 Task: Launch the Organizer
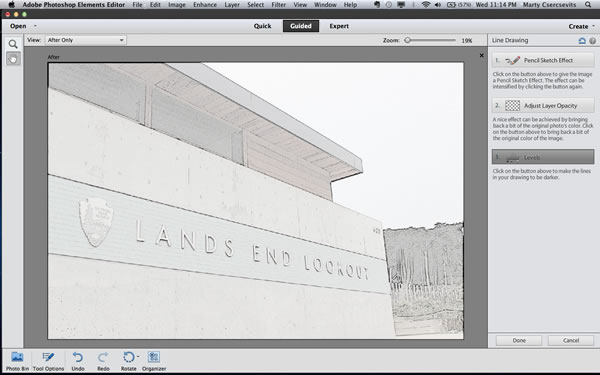coord(154,357)
